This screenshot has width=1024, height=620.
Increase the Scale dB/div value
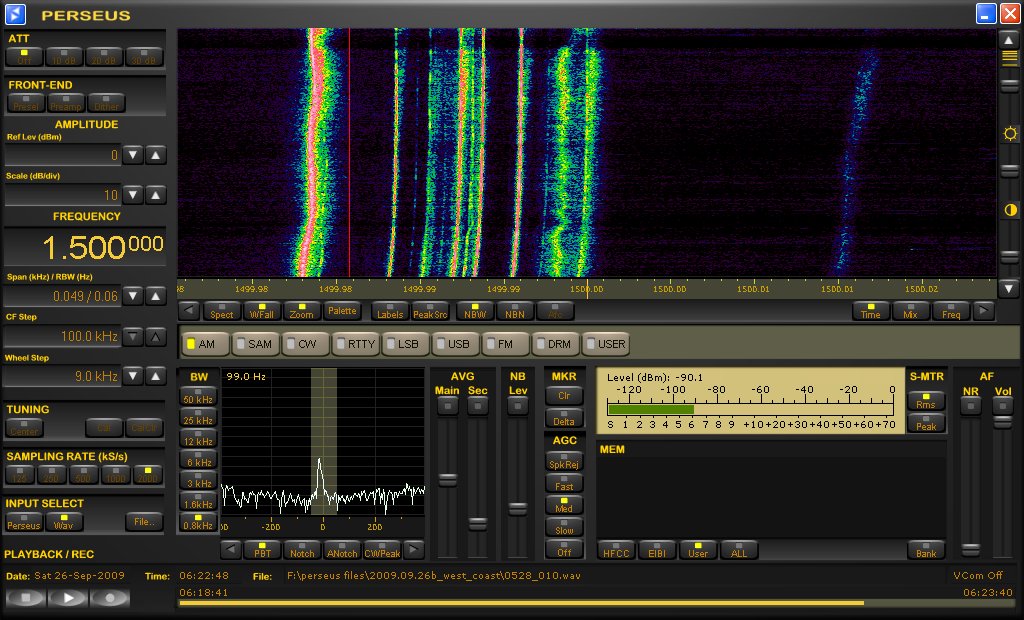[155, 195]
